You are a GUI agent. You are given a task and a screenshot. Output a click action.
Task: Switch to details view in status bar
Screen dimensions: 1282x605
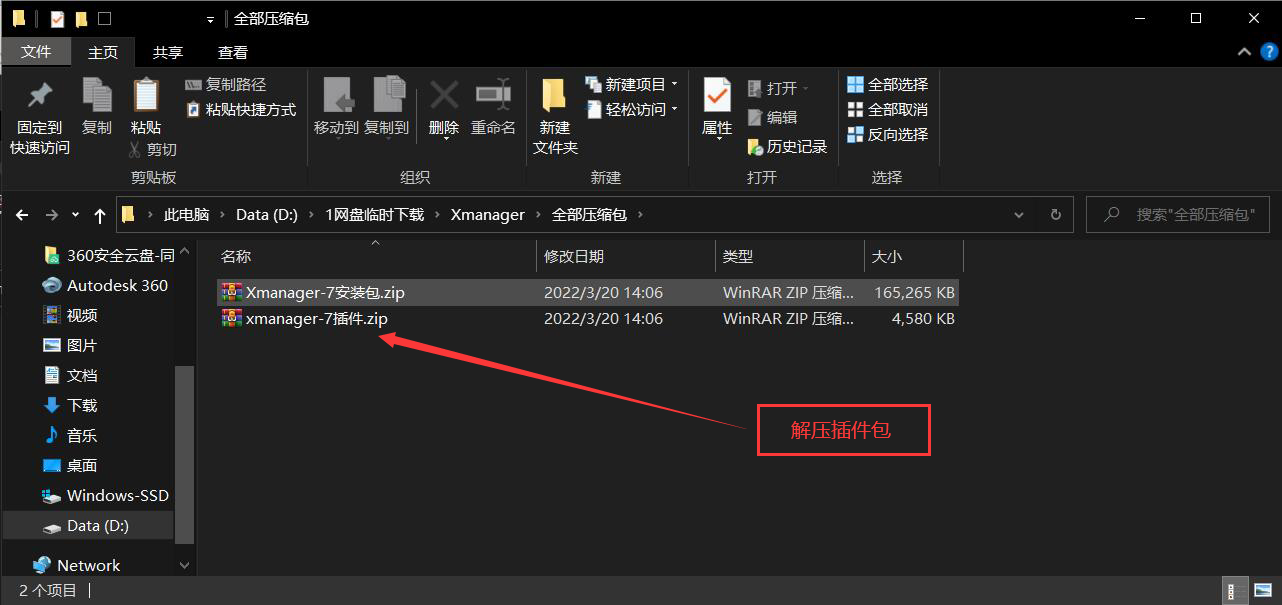point(1231,591)
